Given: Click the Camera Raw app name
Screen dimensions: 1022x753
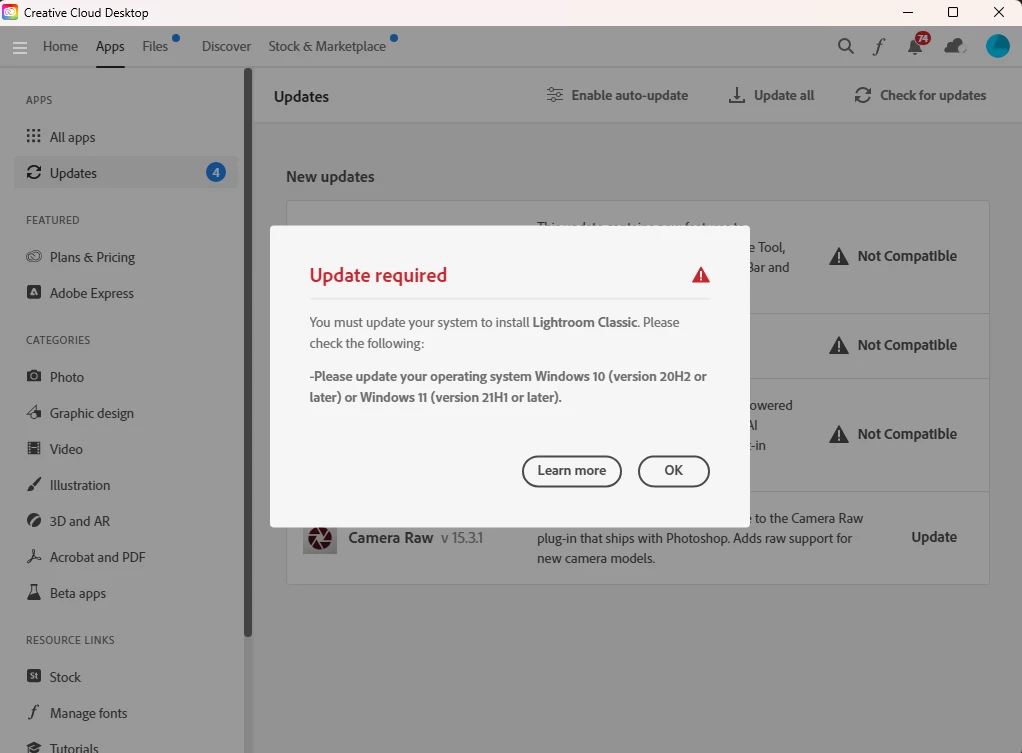Looking at the screenshot, I should [390, 538].
